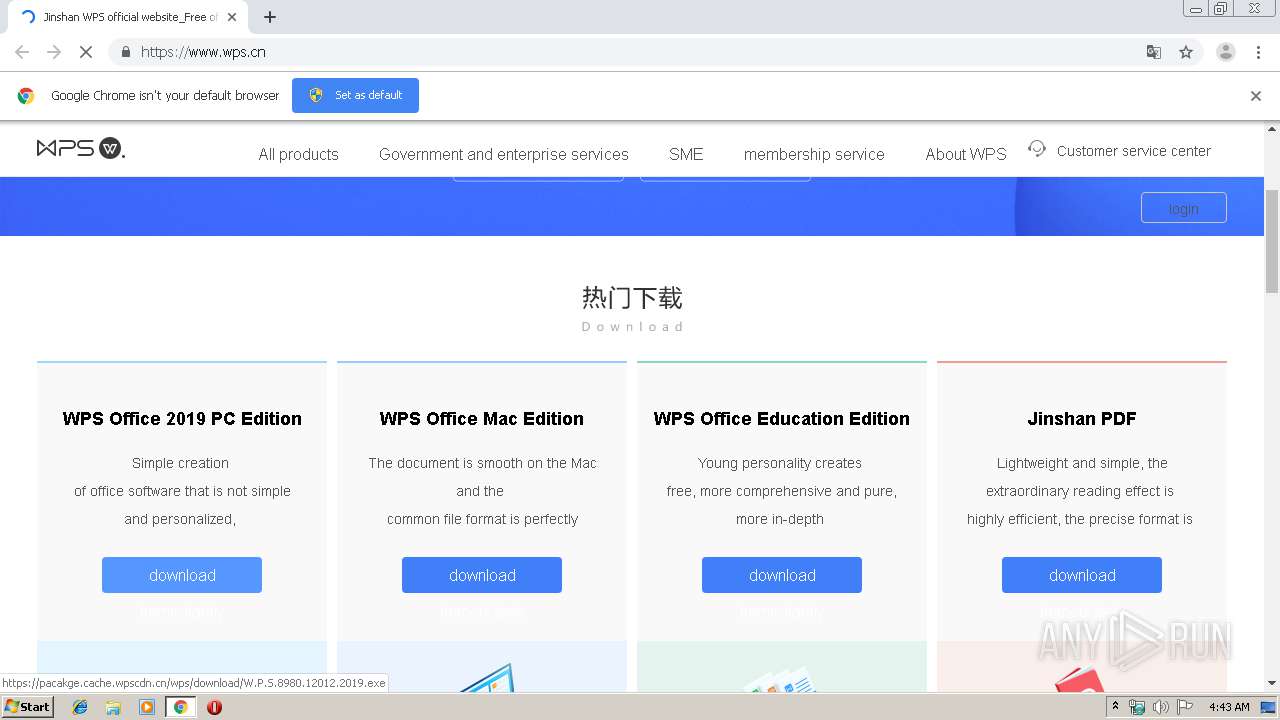Click the 热门下载 section heading

pyautogui.click(x=632, y=298)
